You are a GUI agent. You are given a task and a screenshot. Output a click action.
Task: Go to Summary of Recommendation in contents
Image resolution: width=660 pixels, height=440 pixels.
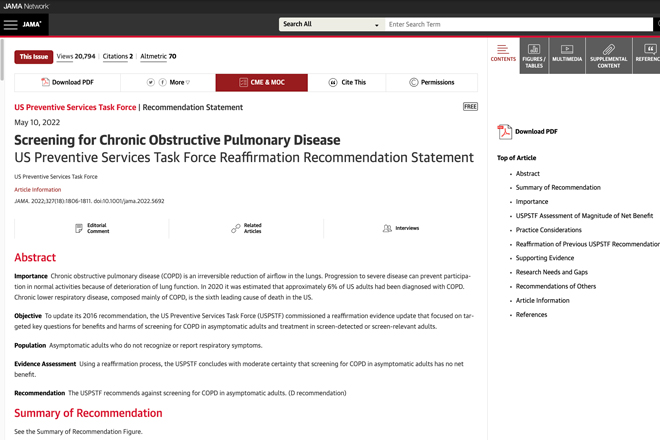click(558, 187)
